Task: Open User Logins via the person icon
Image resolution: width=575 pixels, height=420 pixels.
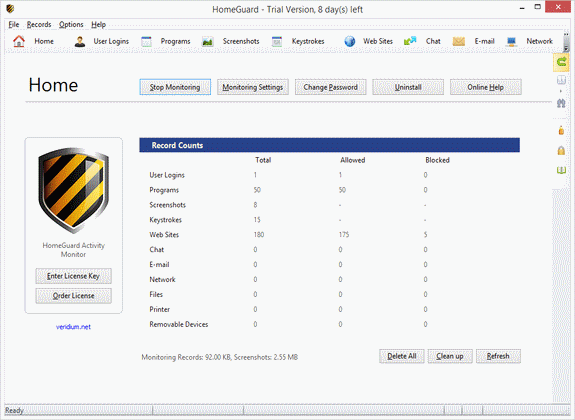Action: (80, 41)
